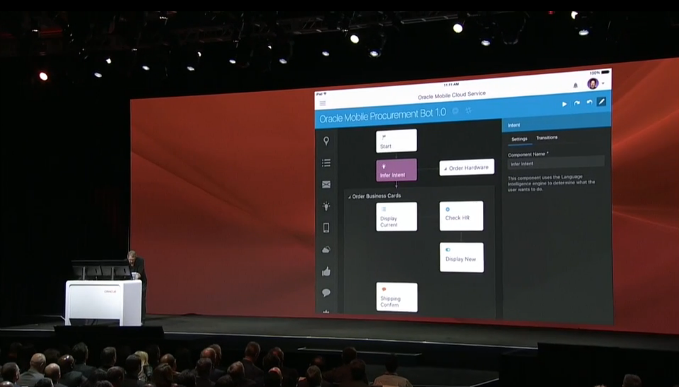This screenshot has width=679, height=387.
Task: Expand the Order Hardware node
Action: 446,169
